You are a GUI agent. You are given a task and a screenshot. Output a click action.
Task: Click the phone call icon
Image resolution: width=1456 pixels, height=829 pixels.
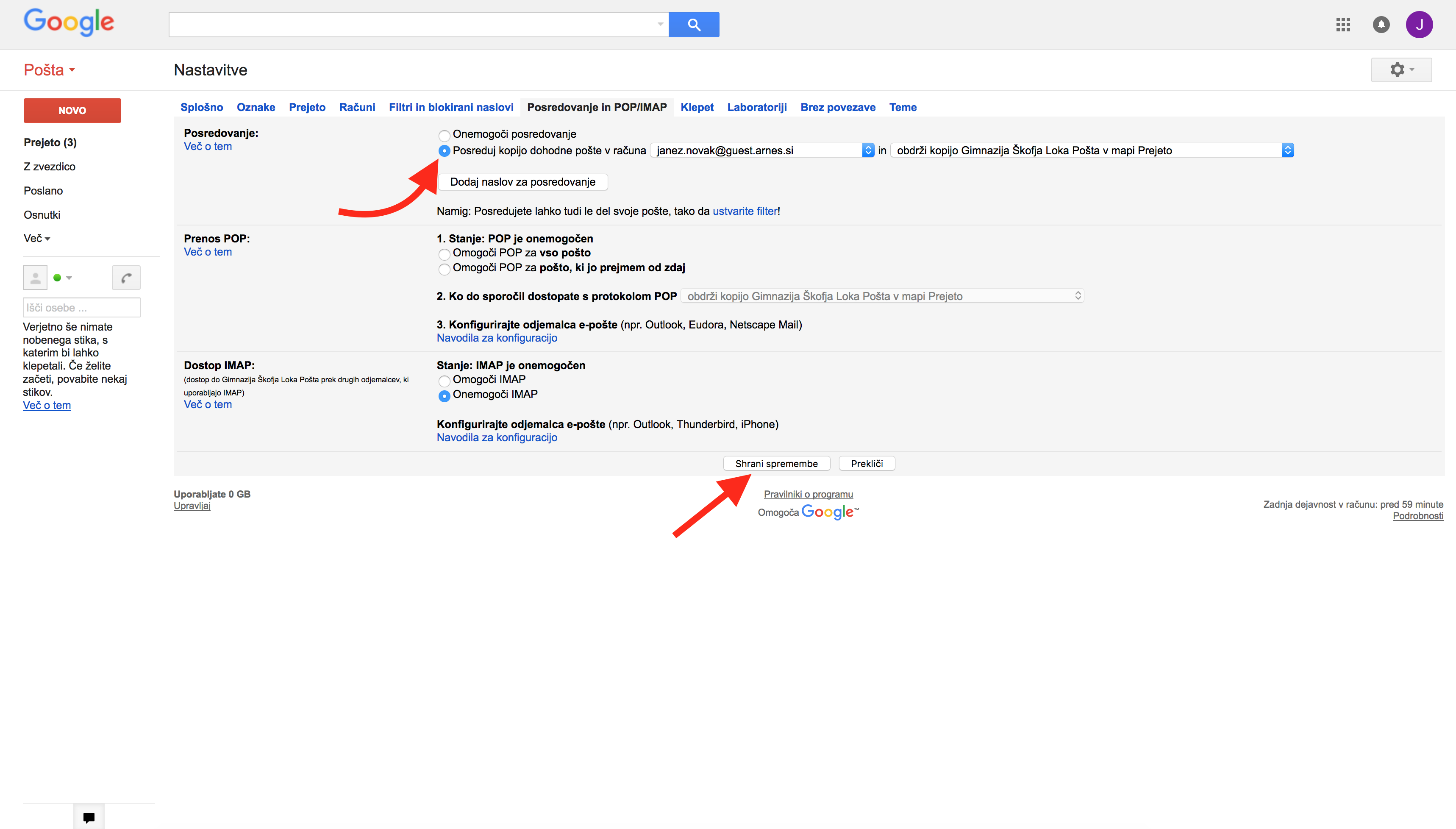pos(126,278)
